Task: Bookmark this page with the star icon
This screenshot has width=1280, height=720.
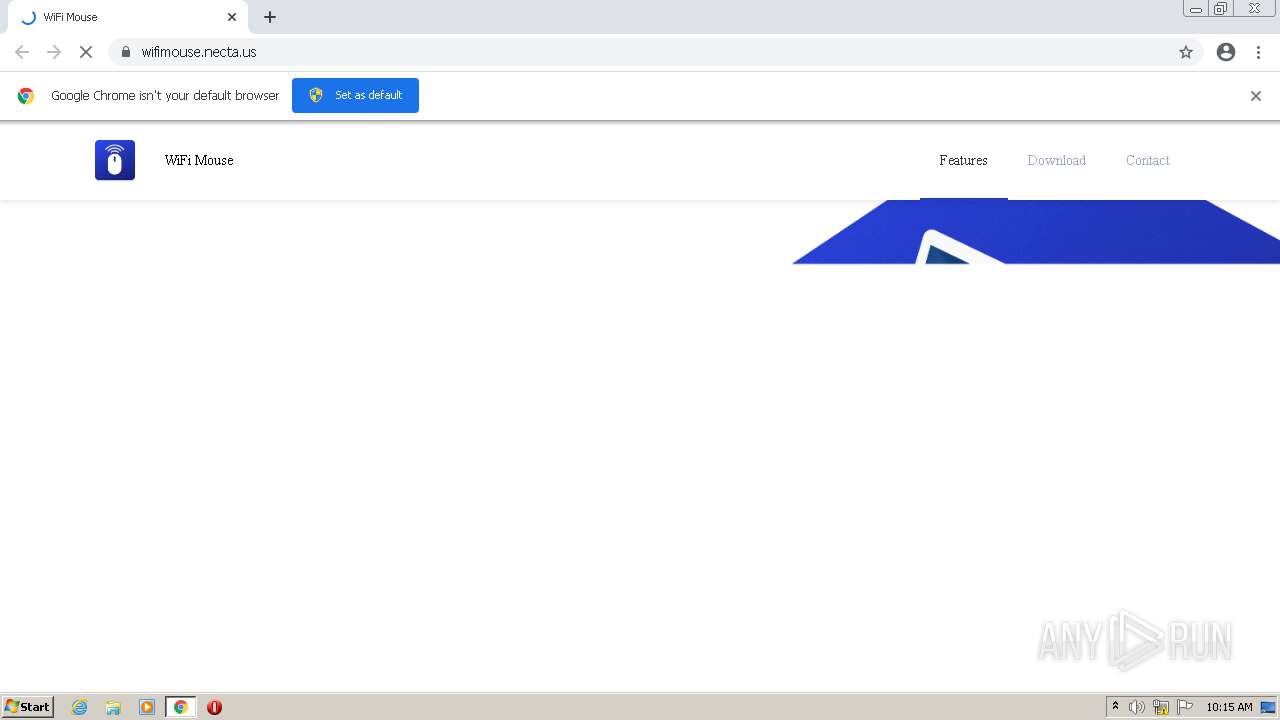Action: click(x=1186, y=52)
